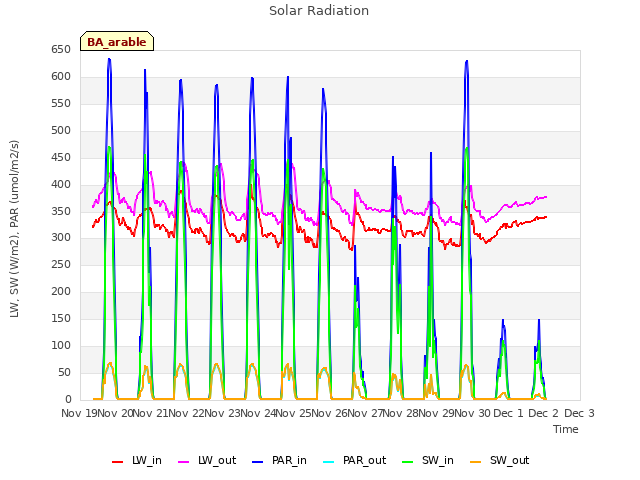
Task: Click the SW_in legend label
Action: 438,460
